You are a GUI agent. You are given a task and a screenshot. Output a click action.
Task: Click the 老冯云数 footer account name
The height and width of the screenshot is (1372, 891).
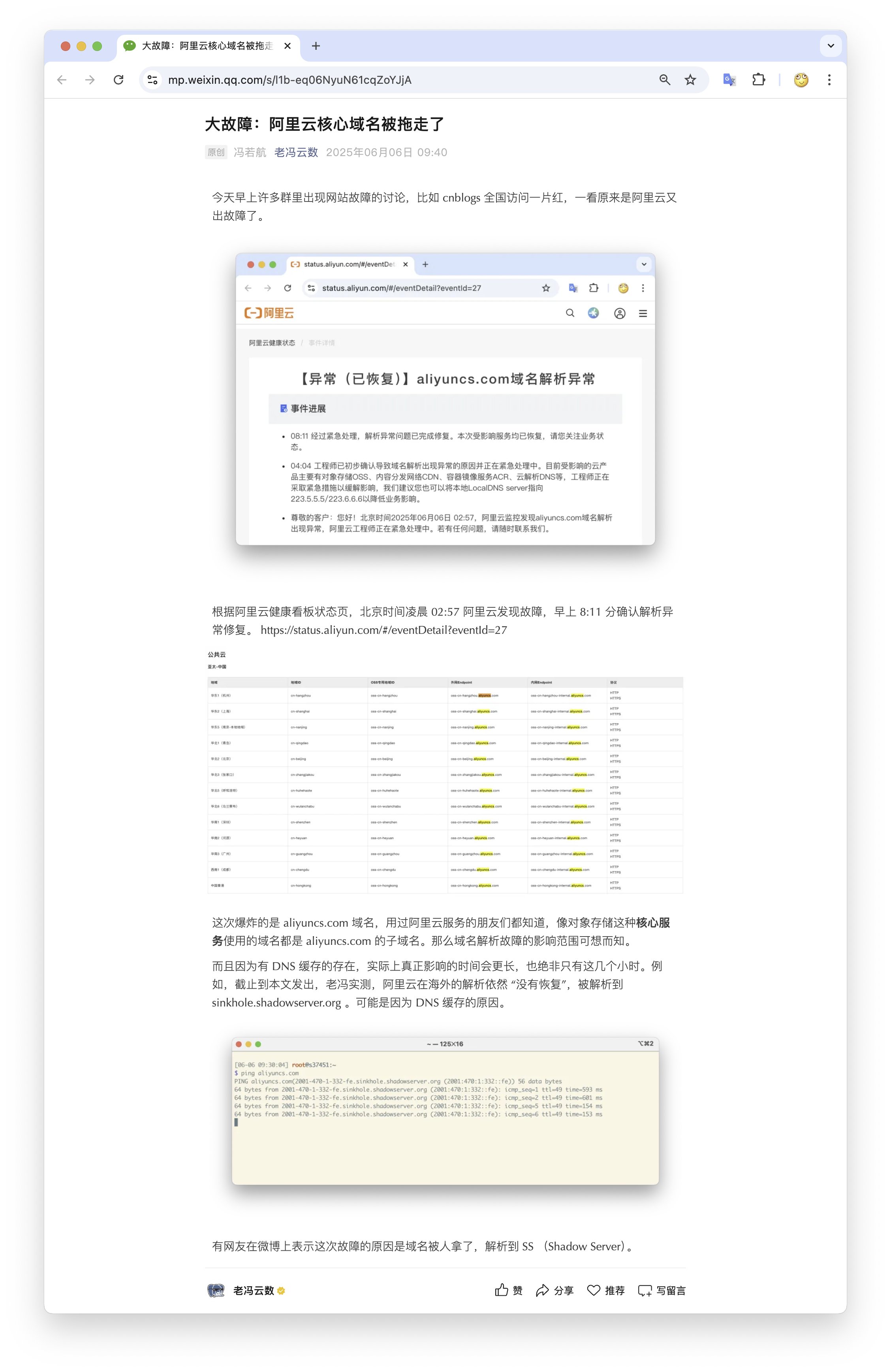[x=254, y=1290]
